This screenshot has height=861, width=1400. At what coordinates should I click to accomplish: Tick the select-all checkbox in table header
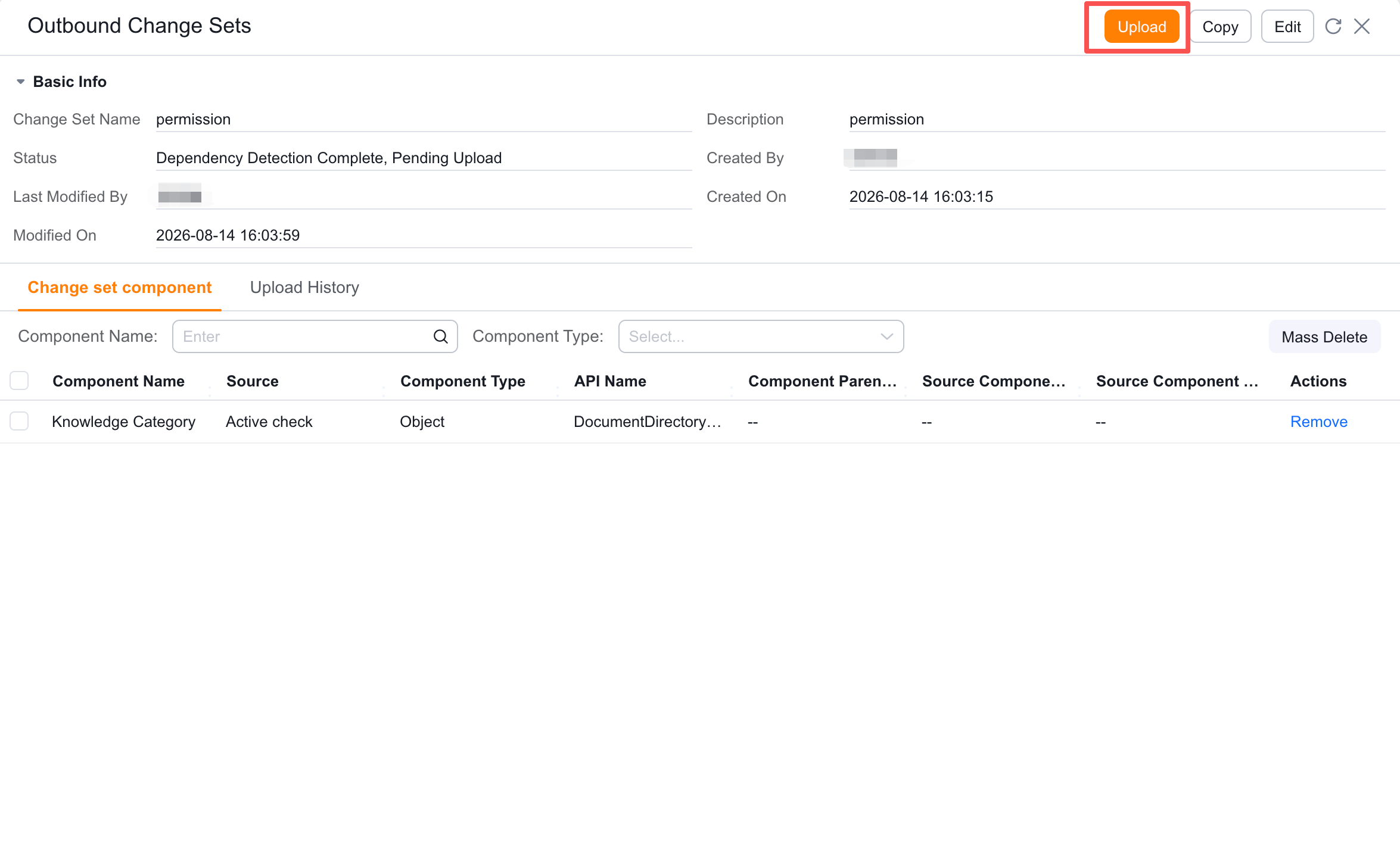19,380
